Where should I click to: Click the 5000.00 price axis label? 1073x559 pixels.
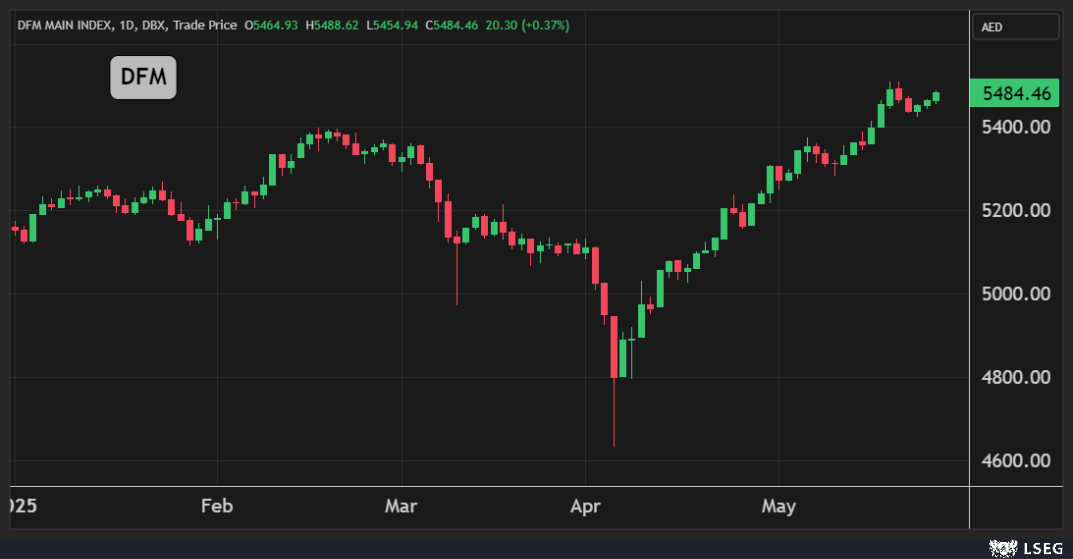coord(1015,294)
